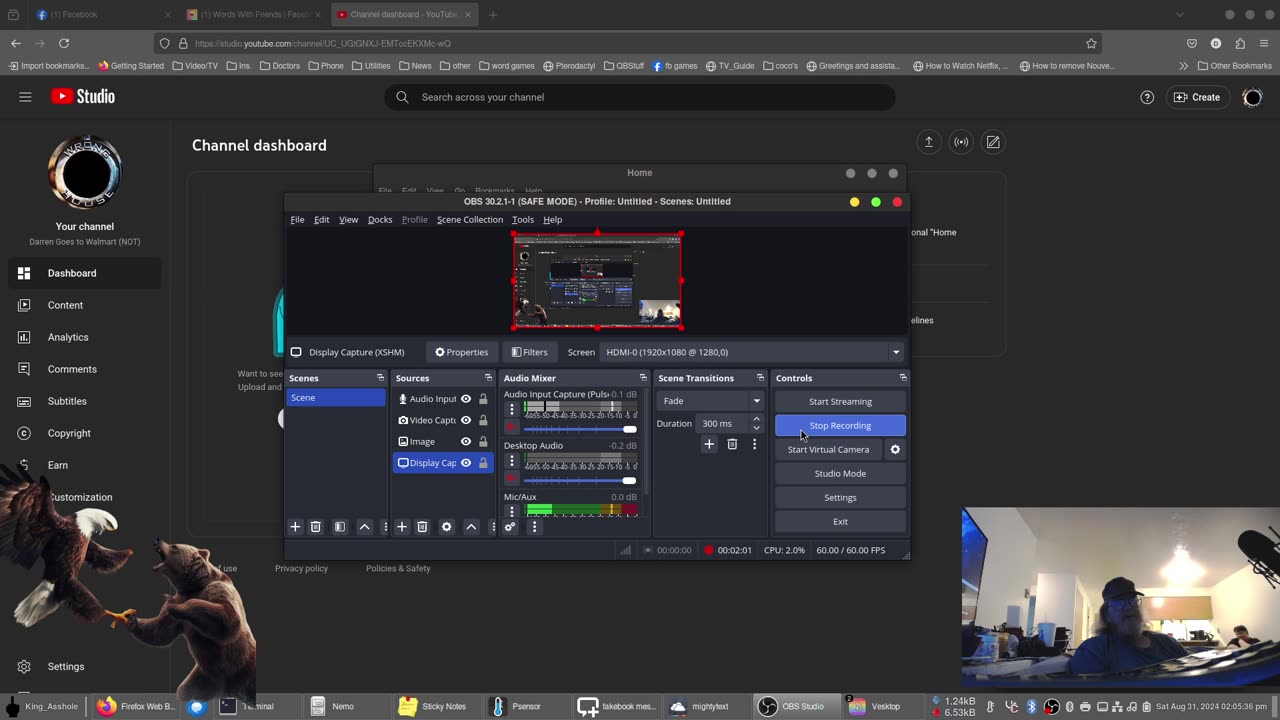Pop out the Scene Transitions dock
The height and width of the screenshot is (720, 1280).
[x=760, y=378]
